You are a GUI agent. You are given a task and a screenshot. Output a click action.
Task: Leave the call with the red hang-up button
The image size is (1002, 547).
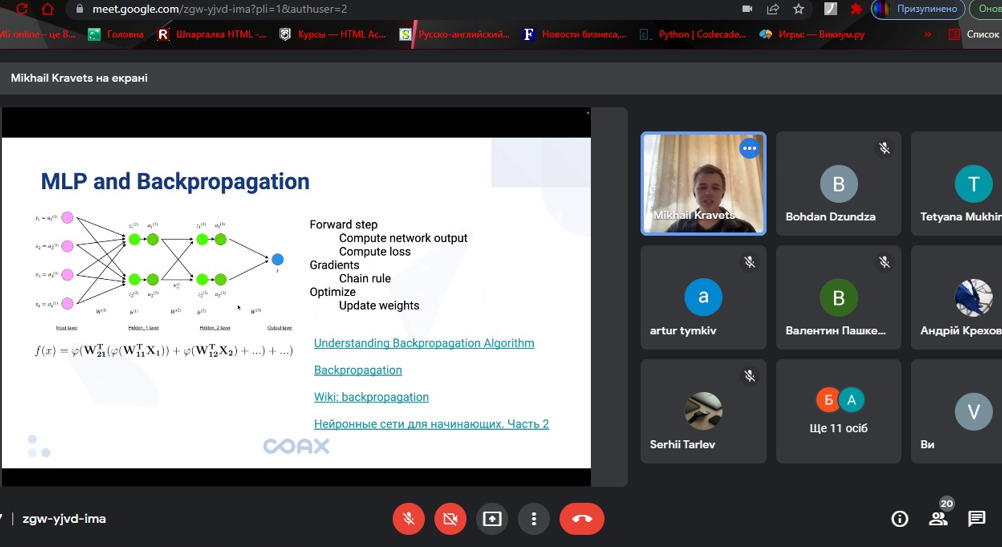tap(581, 519)
